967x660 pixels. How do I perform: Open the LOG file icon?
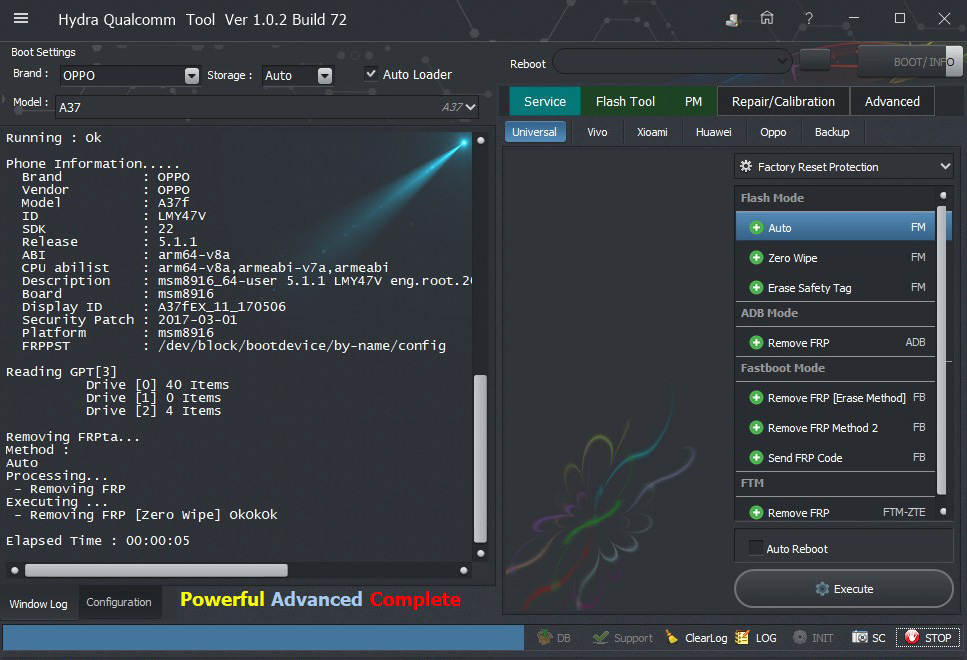click(742, 637)
